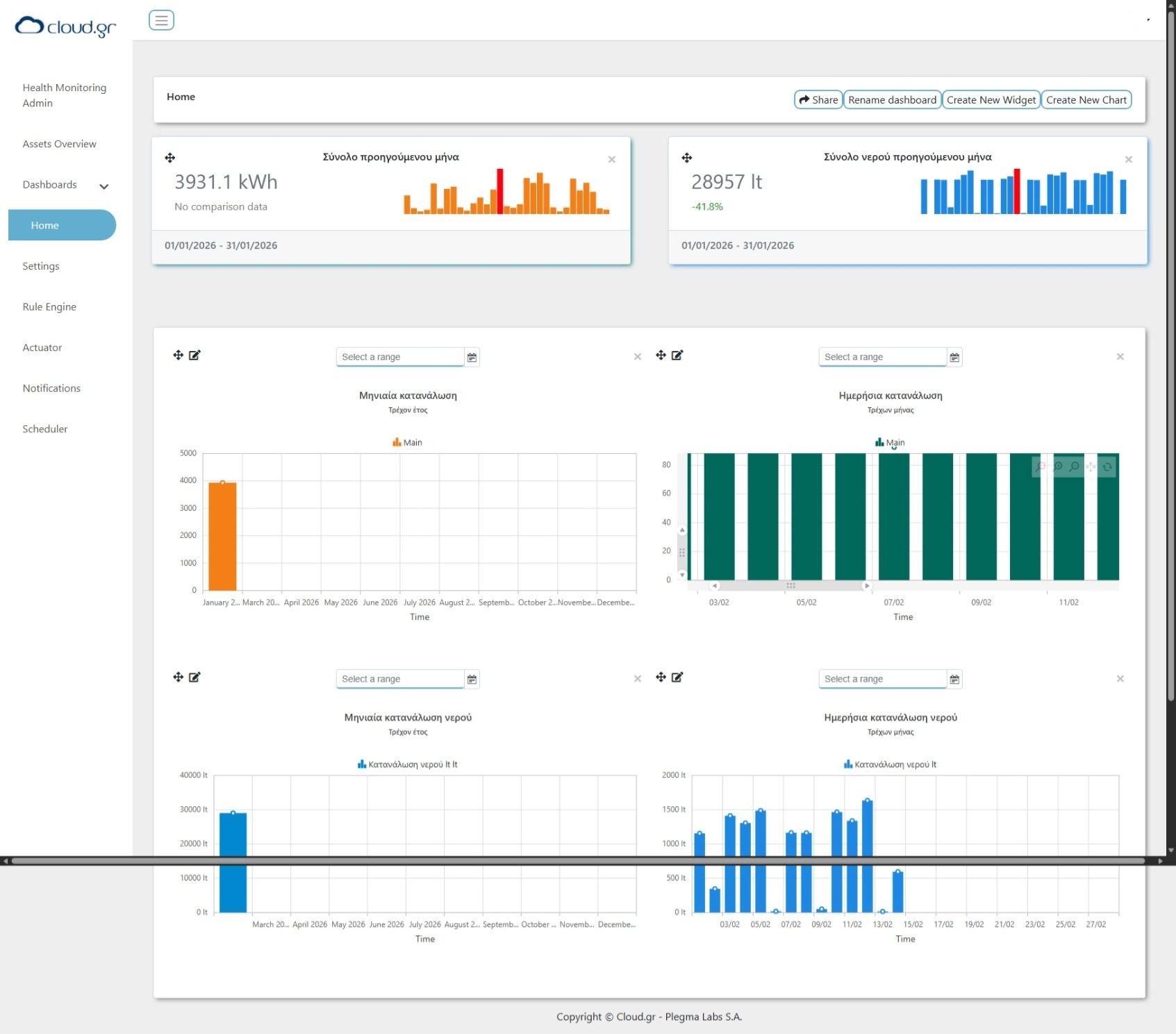The width and height of the screenshot is (1176, 1034).
Task: Edit the Ημερήσια κατανάλωση chart
Action: click(x=677, y=355)
